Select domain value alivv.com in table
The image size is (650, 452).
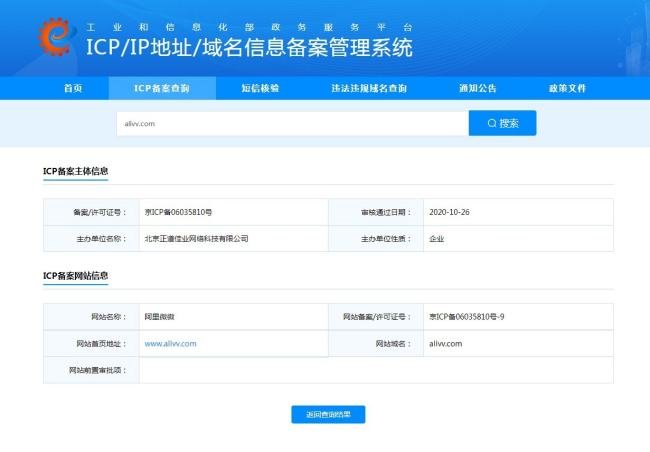pos(446,343)
